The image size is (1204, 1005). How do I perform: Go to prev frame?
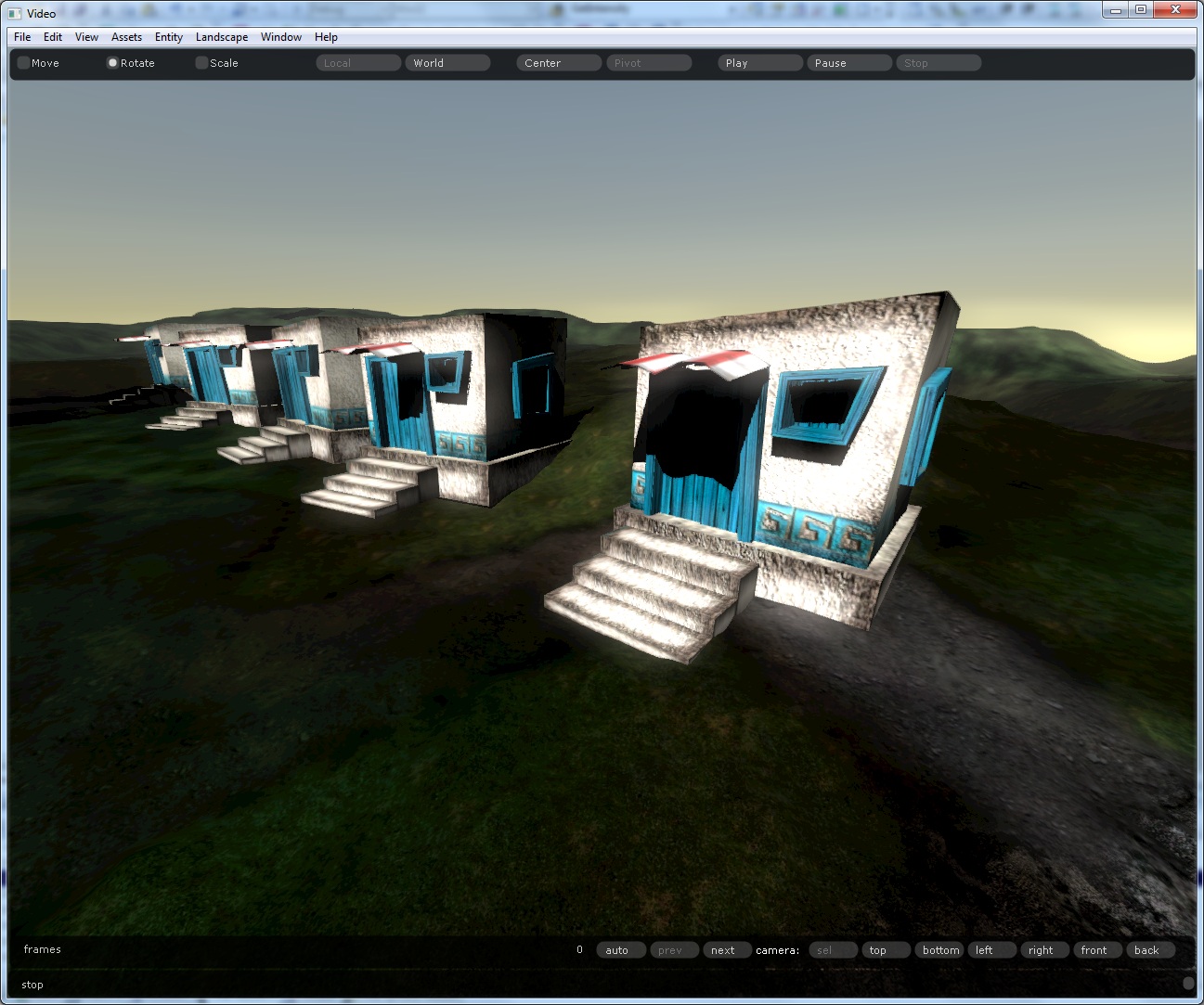674,950
